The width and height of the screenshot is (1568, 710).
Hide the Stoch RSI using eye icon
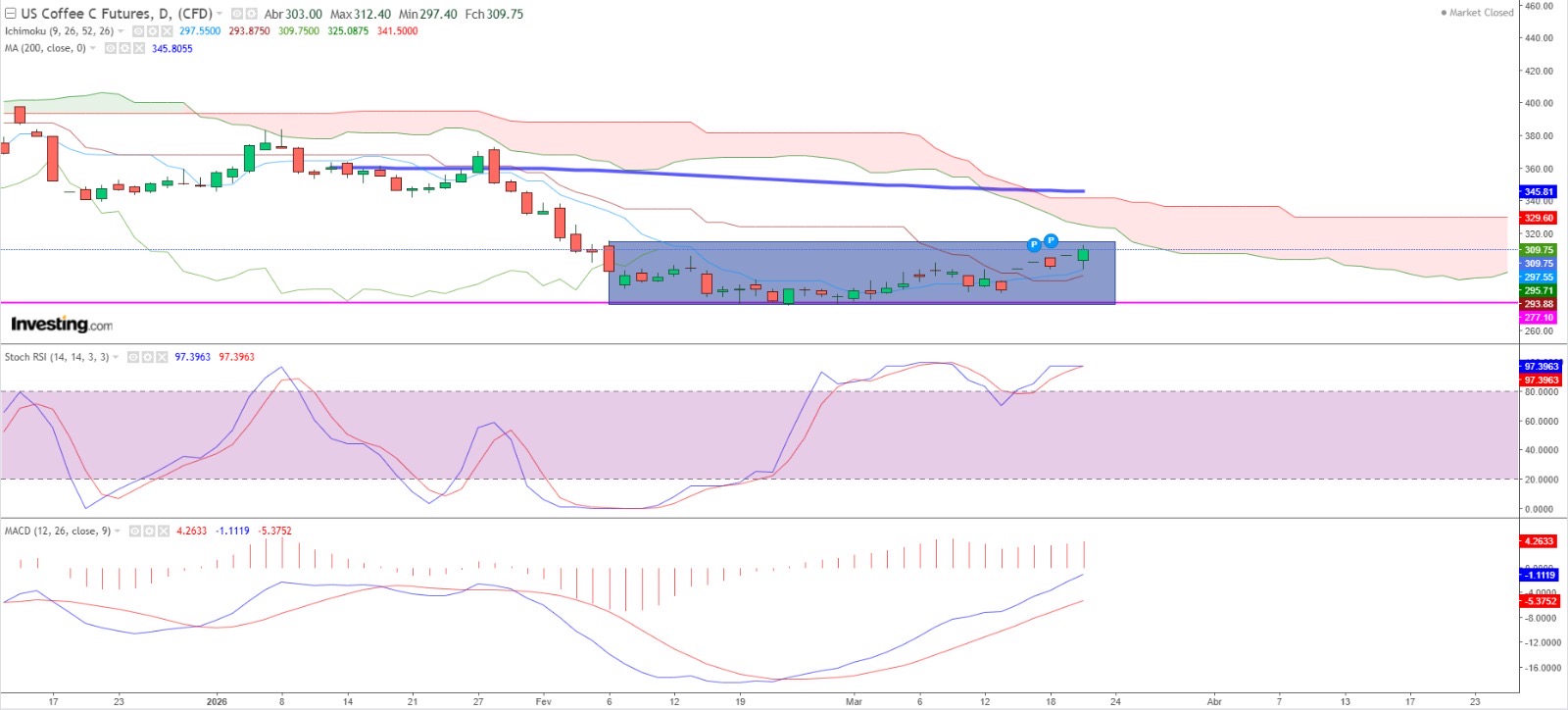click(133, 357)
